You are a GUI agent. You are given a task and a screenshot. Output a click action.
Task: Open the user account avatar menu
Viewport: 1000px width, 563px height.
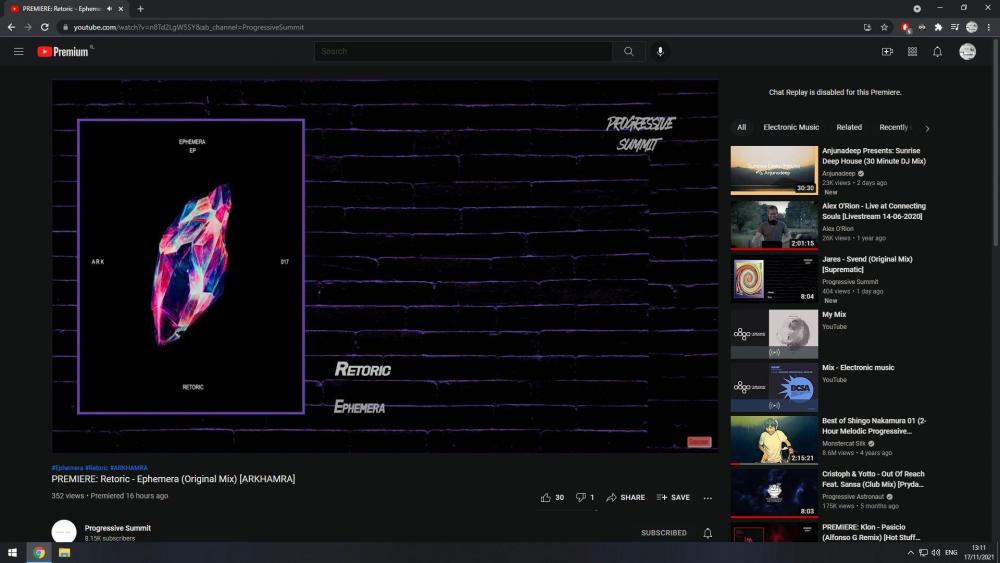coord(967,52)
